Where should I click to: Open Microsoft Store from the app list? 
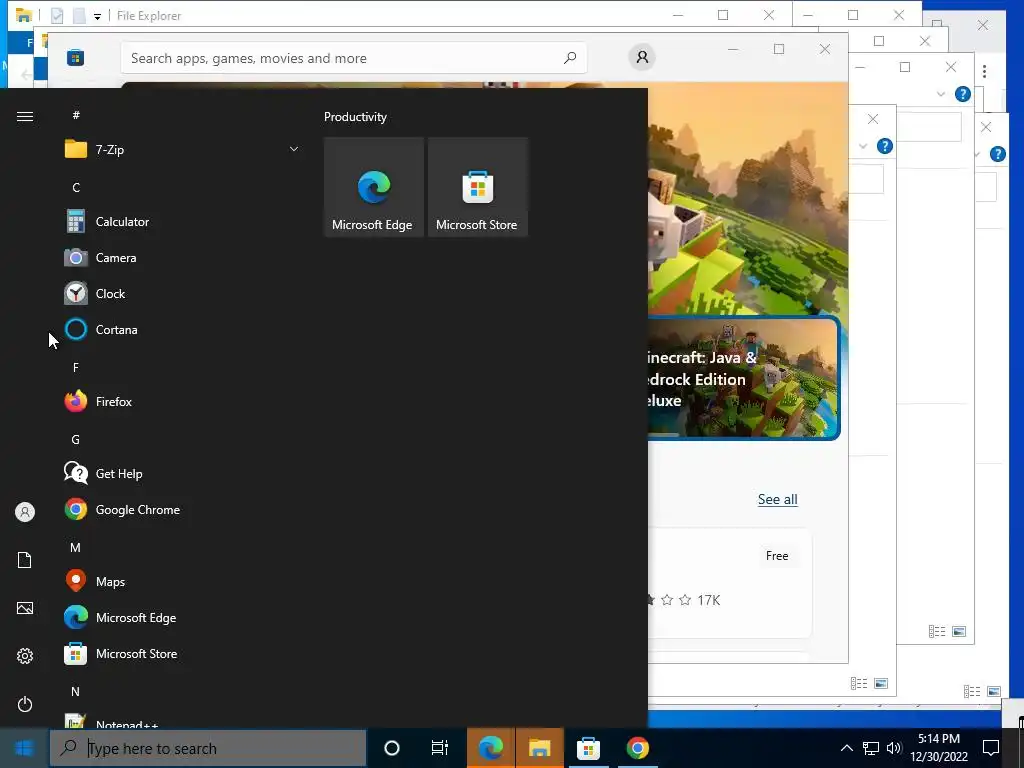coord(182,653)
